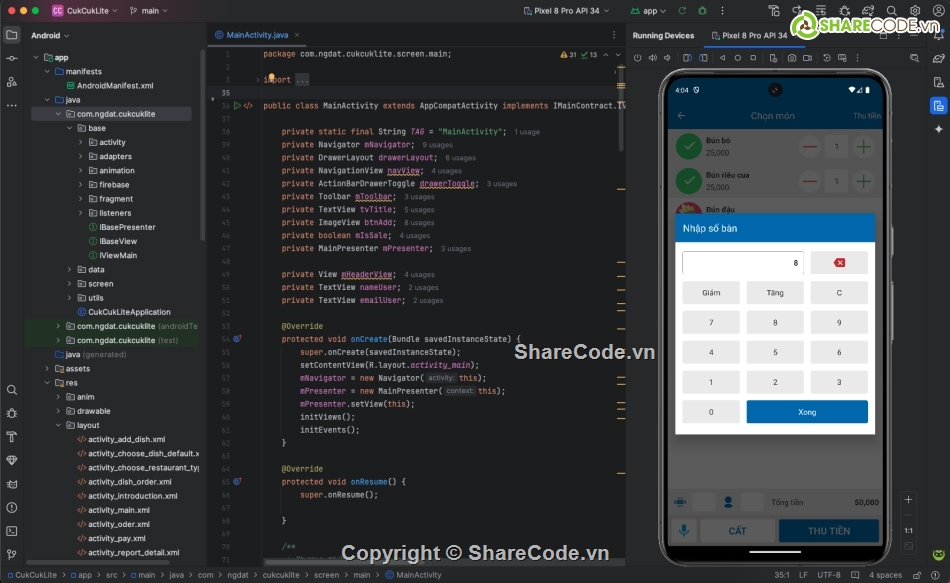Open Resource Manager in left sidebar
Image resolution: width=950 pixels, height=583 pixels.
point(12,82)
